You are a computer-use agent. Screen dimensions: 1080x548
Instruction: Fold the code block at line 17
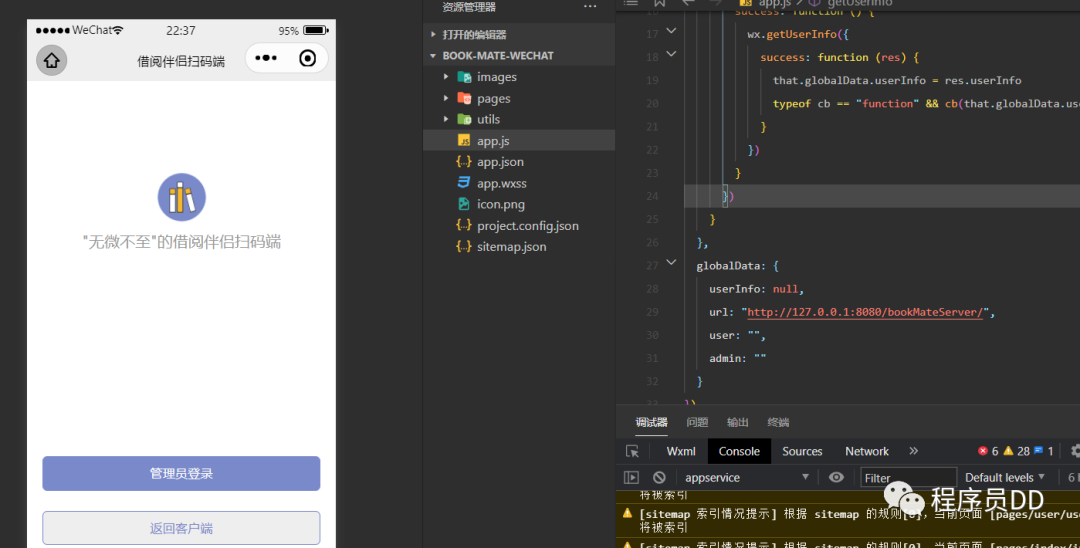coord(671,33)
